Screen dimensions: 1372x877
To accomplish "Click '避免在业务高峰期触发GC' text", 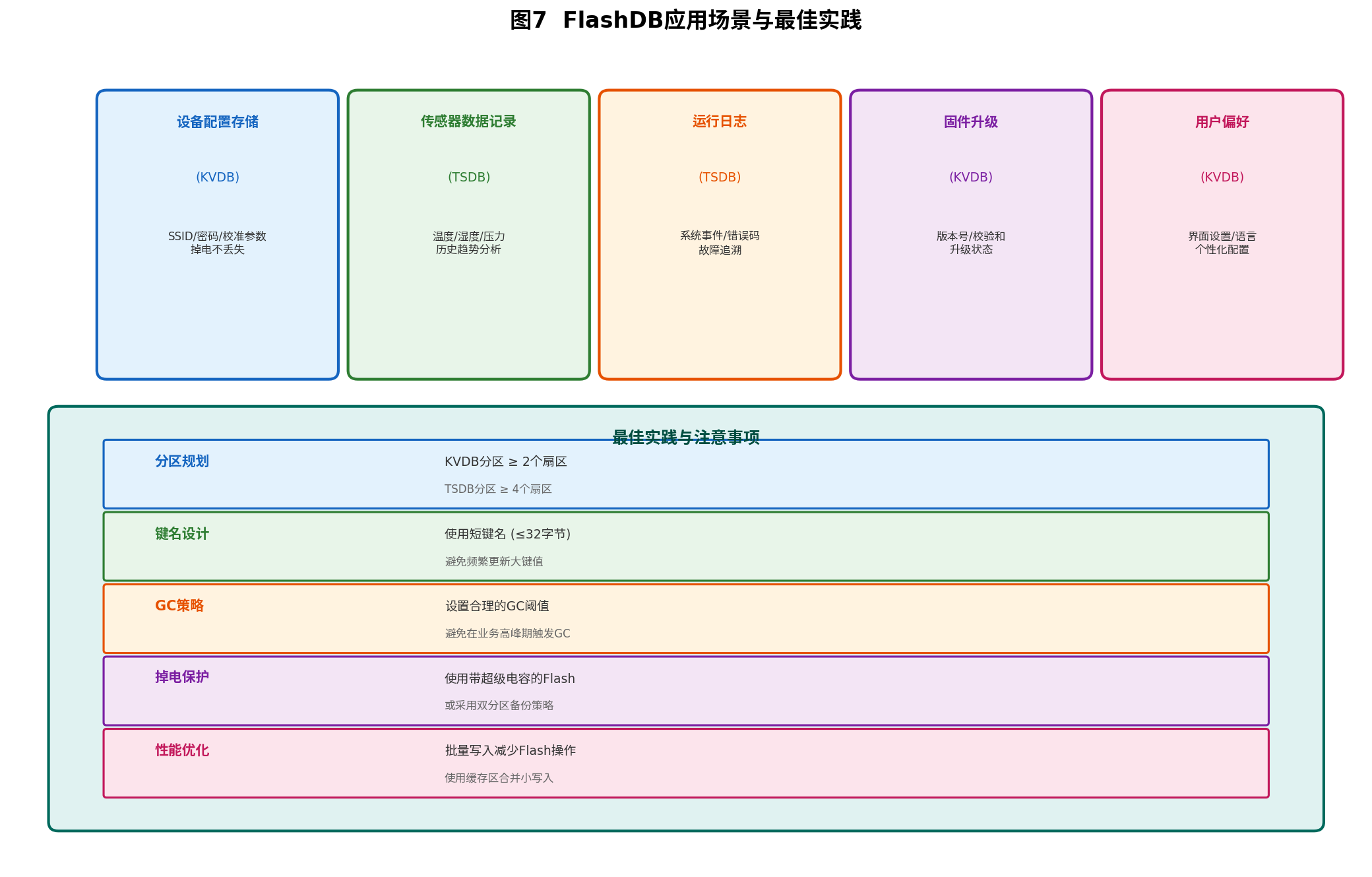I will tap(507, 633).
